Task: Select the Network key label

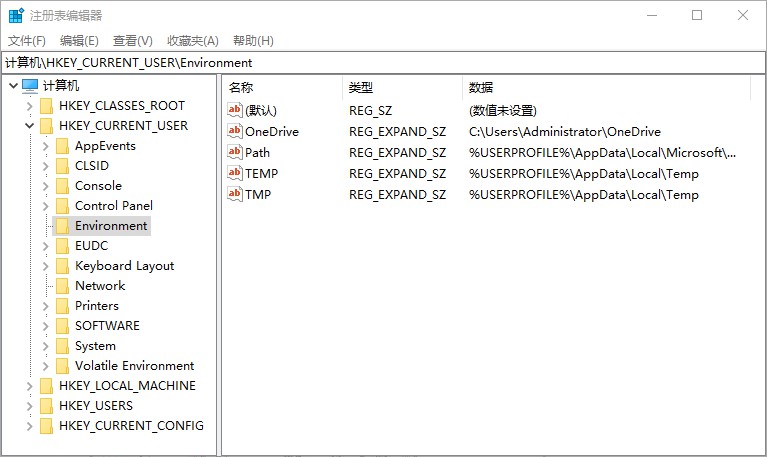Action: [x=100, y=286]
